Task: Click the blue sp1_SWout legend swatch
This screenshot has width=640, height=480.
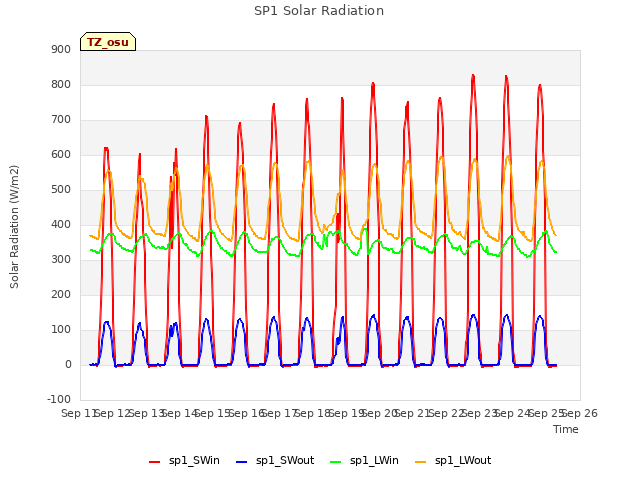Action: point(242,462)
